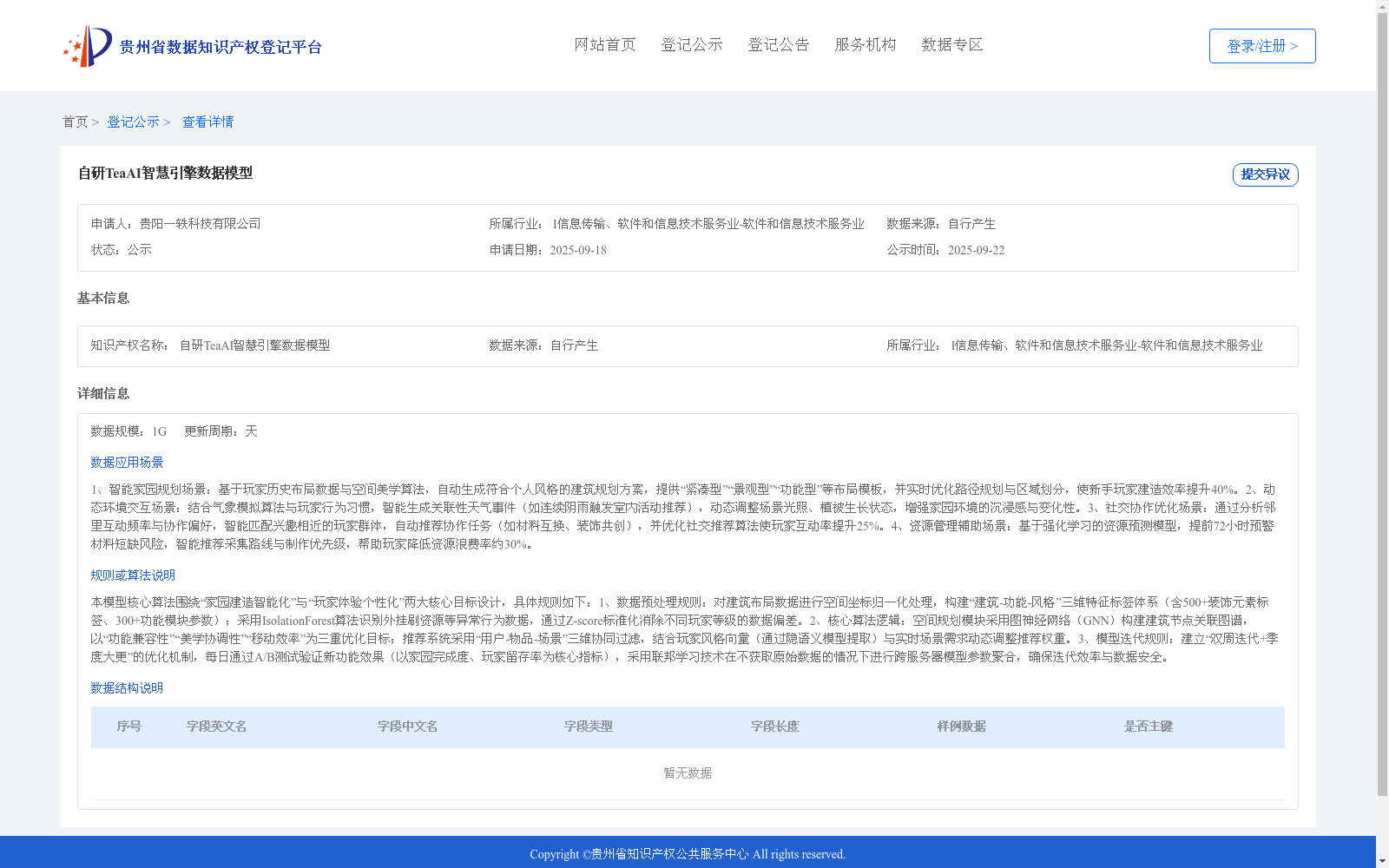Viewport: 1389px width, 868px height.
Task: Click the 贵州省数据知识产权登记平台 site title
Action: tap(221, 47)
